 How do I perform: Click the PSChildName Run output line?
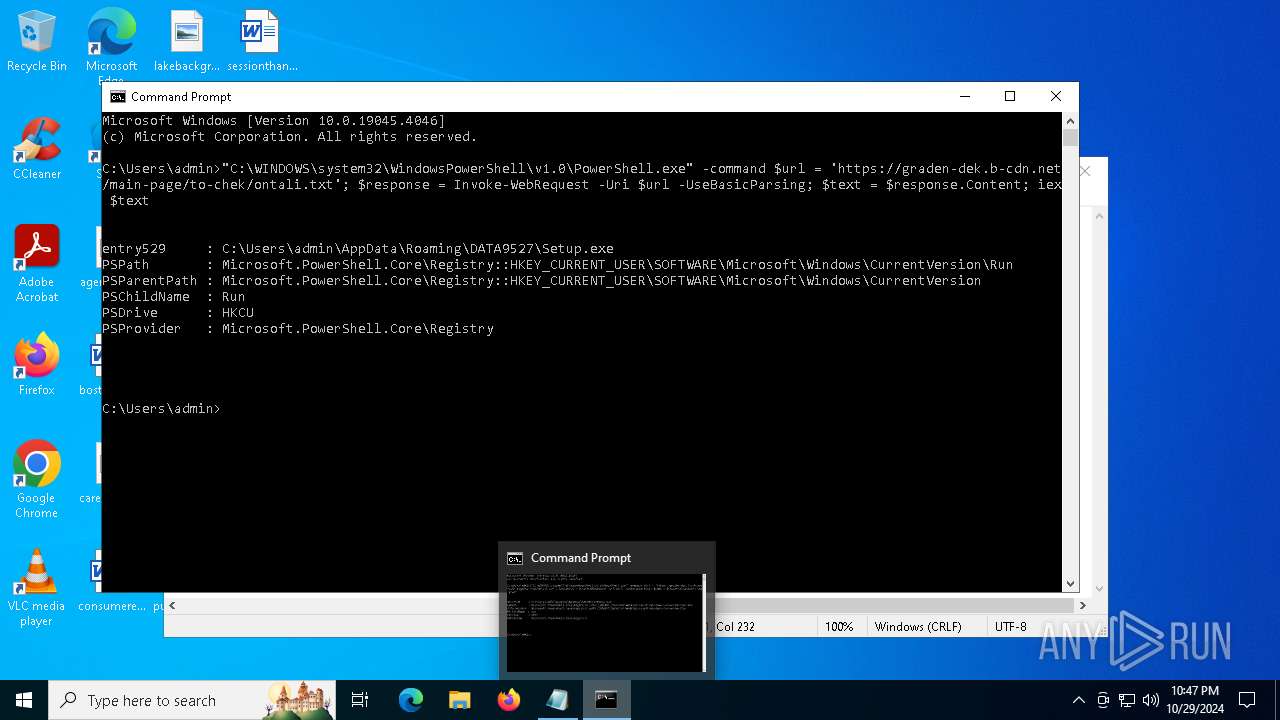(174, 297)
